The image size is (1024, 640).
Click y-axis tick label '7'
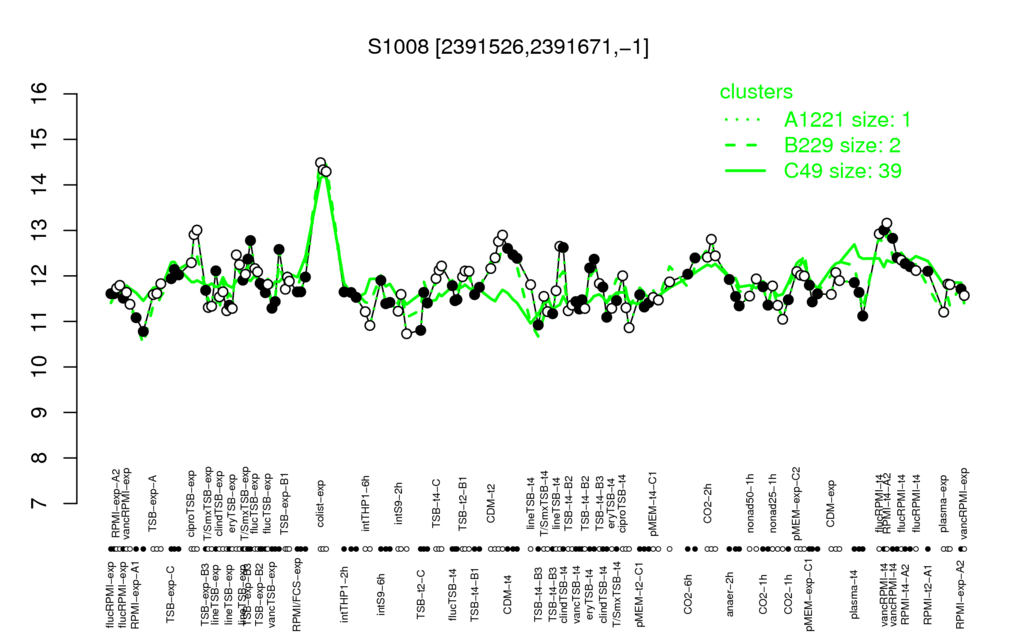pos(40,504)
